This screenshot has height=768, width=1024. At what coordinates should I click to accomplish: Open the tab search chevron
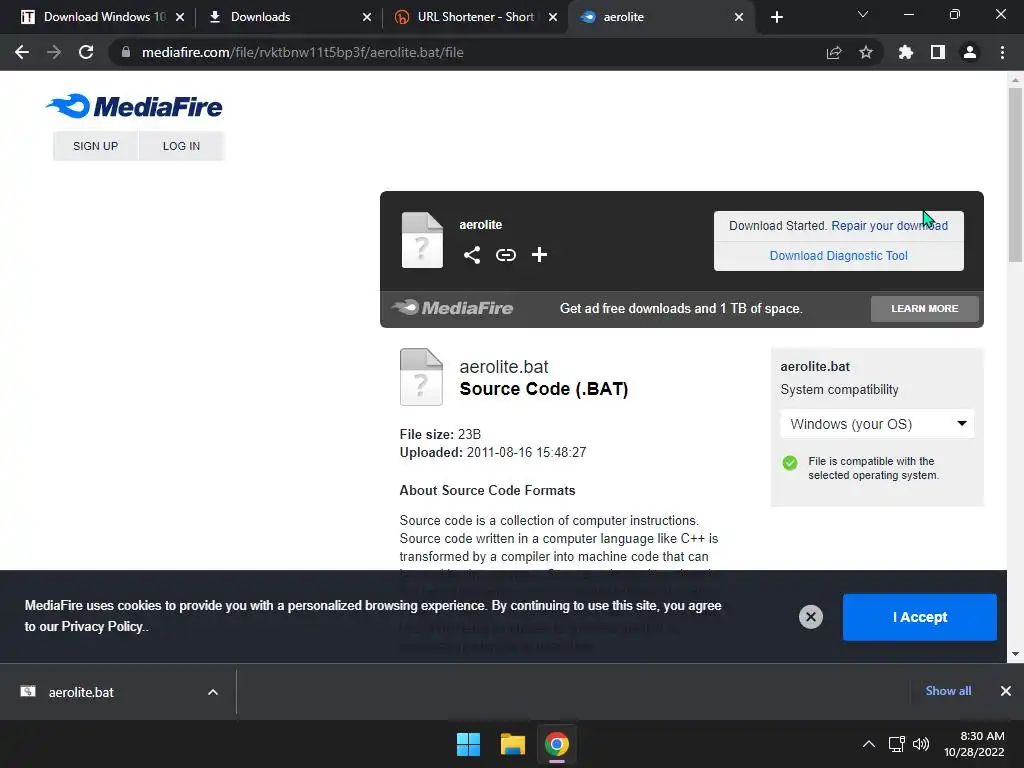(x=863, y=14)
